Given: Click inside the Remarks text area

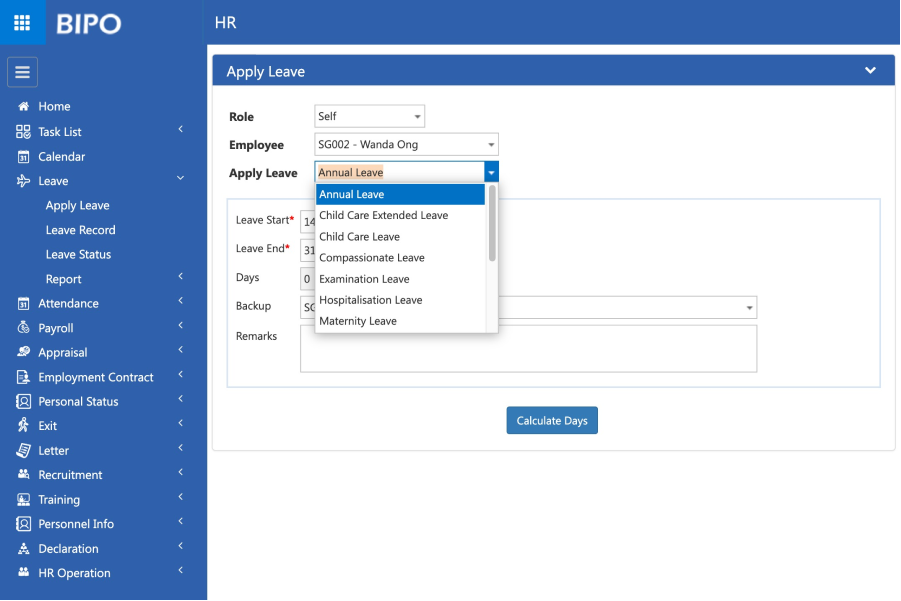Looking at the screenshot, I should pyautogui.click(x=528, y=349).
